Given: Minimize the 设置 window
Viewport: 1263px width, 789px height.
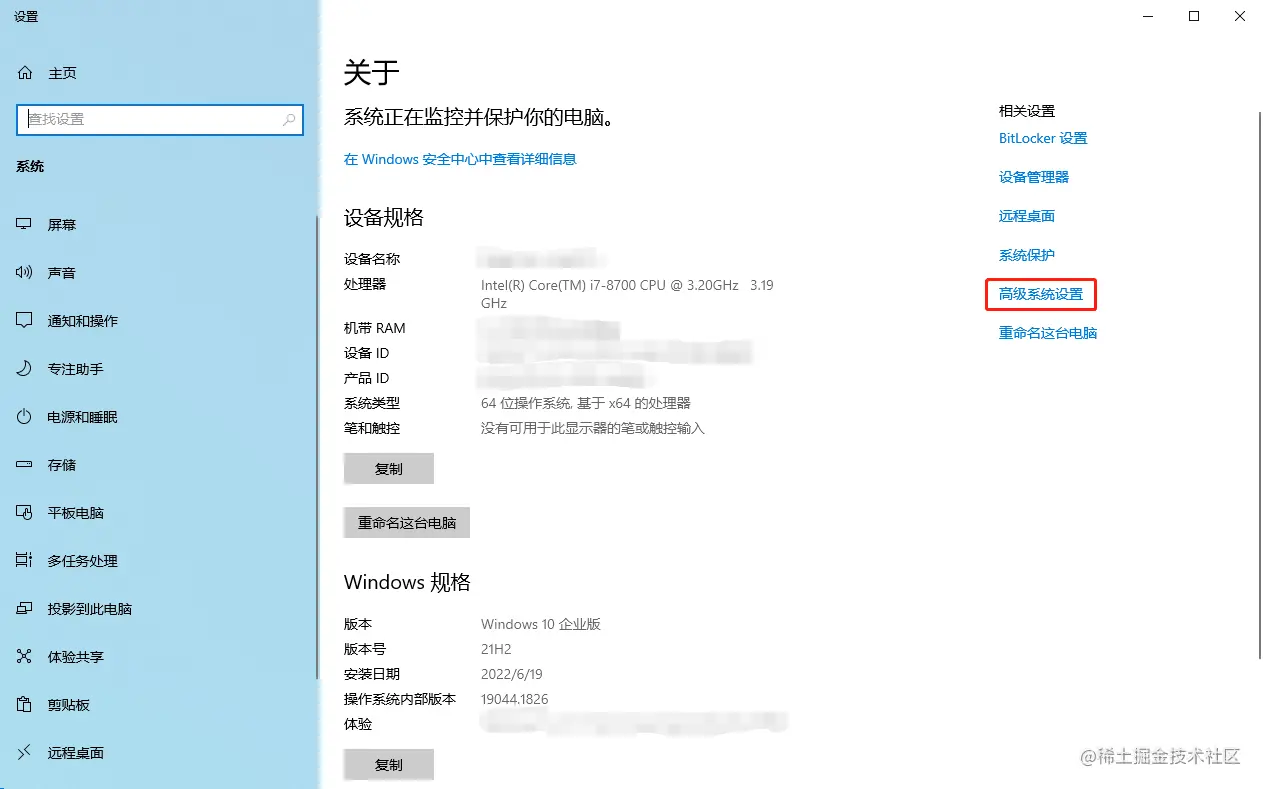Looking at the screenshot, I should click(1146, 16).
